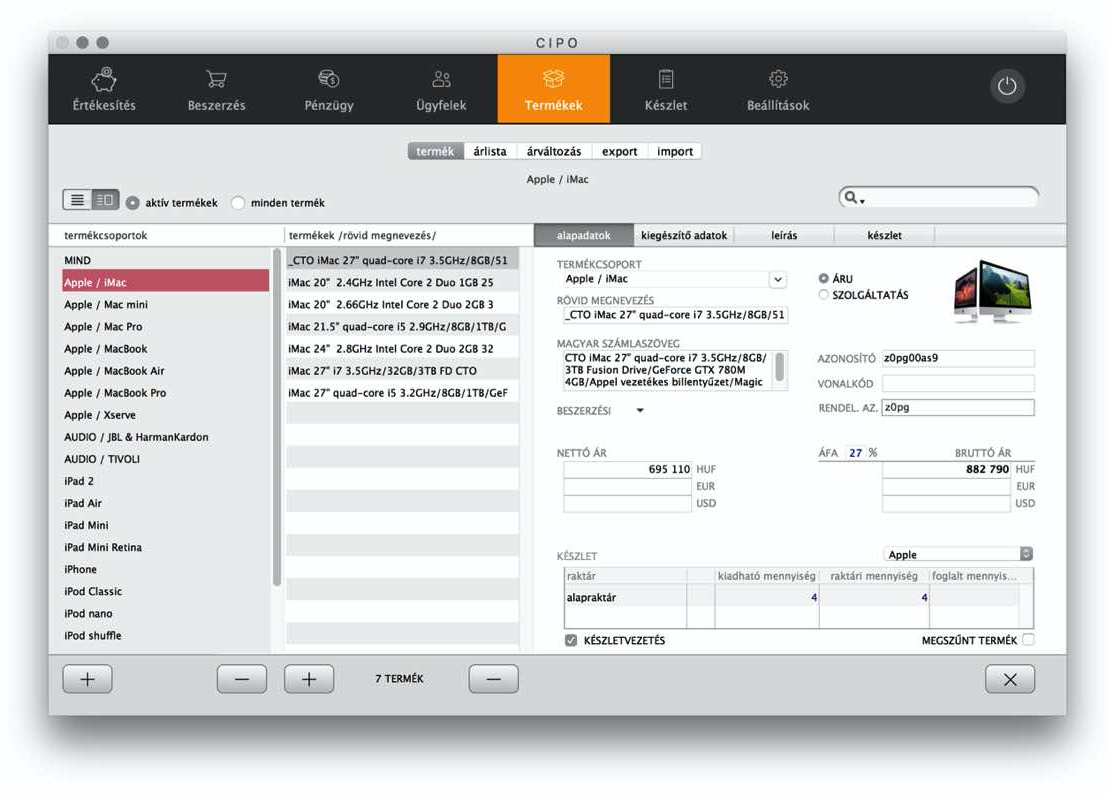Click the empty VONALKÓD field
Screen dimensions: 1108x796
[x=958, y=383]
